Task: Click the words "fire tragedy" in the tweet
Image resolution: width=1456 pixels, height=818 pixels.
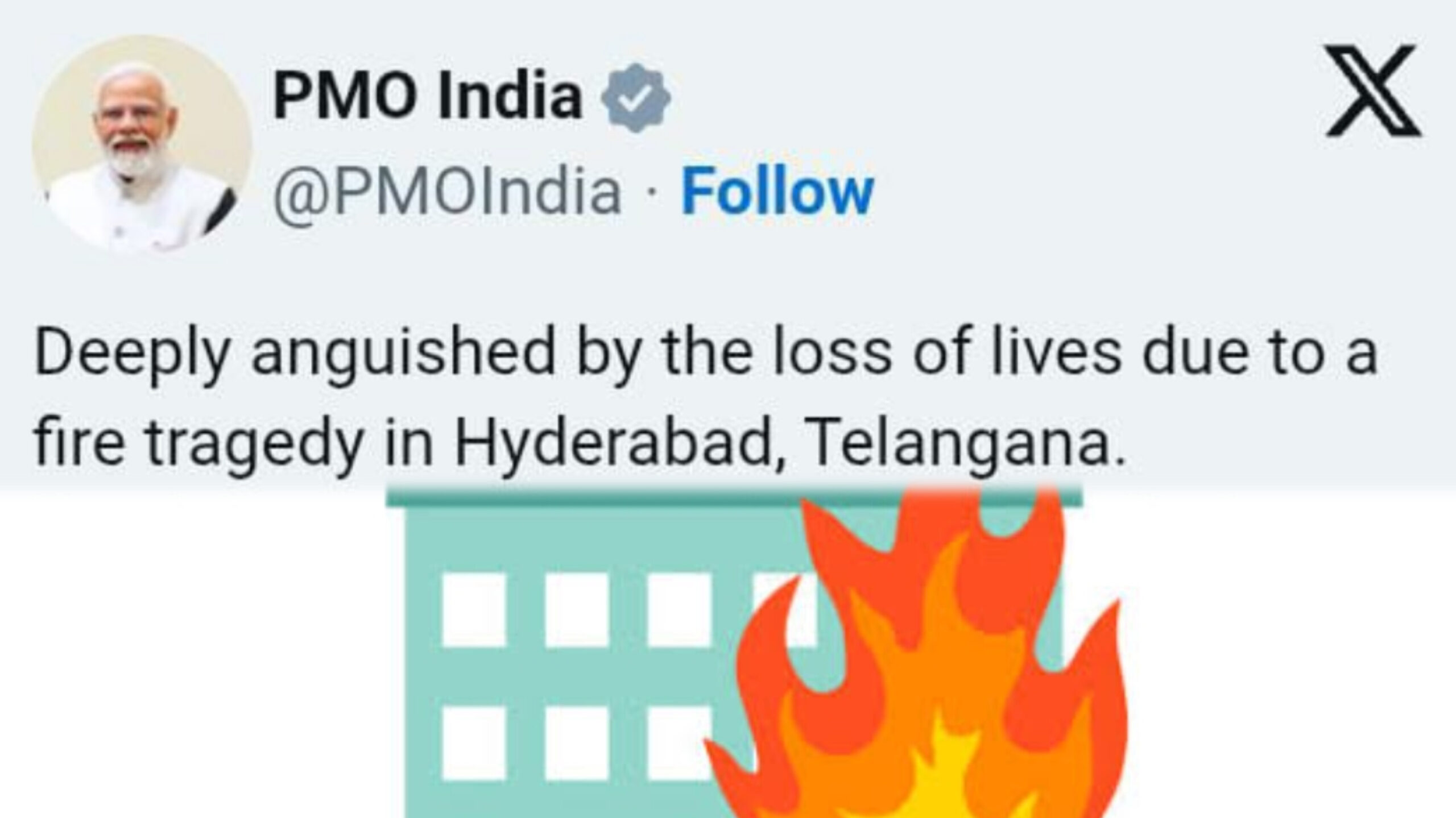Action: (x=198, y=445)
